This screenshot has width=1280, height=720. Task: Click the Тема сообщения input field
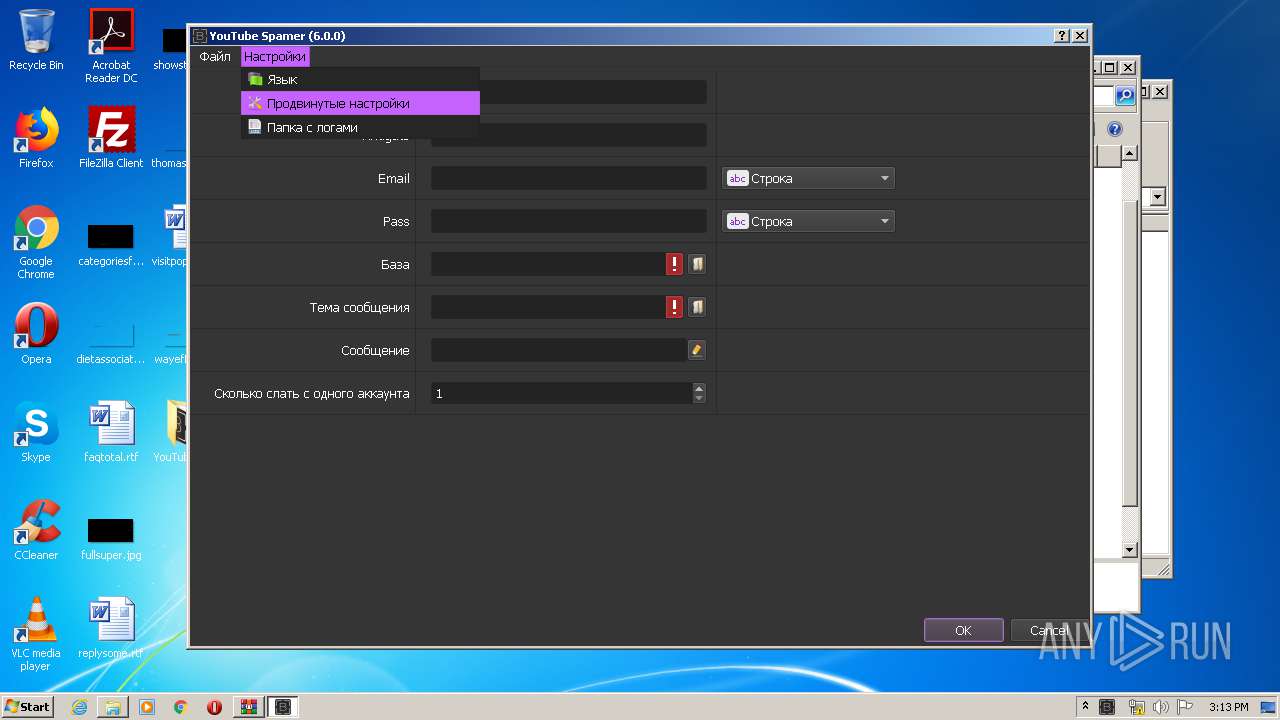coord(548,307)
